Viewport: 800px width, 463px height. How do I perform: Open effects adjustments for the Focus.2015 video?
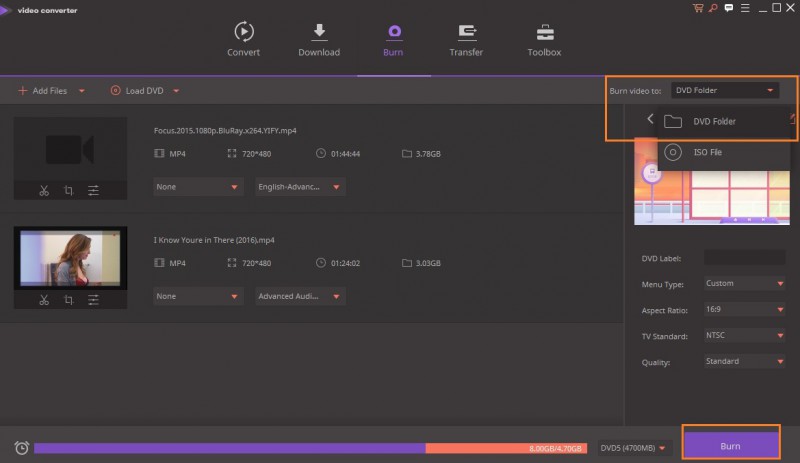pos(93,190)
